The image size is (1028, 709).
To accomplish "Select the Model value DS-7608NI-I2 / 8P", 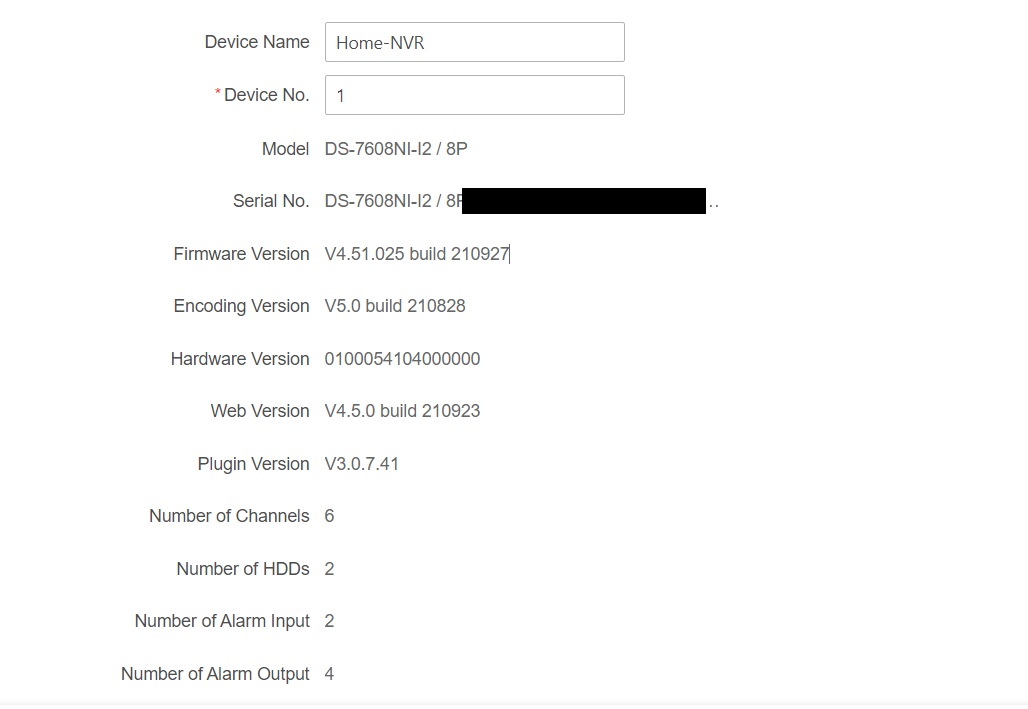I will point(396,149).
